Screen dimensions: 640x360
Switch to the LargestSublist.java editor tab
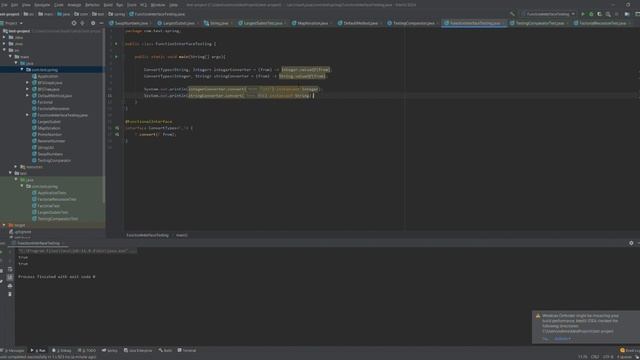click(178, 23)
